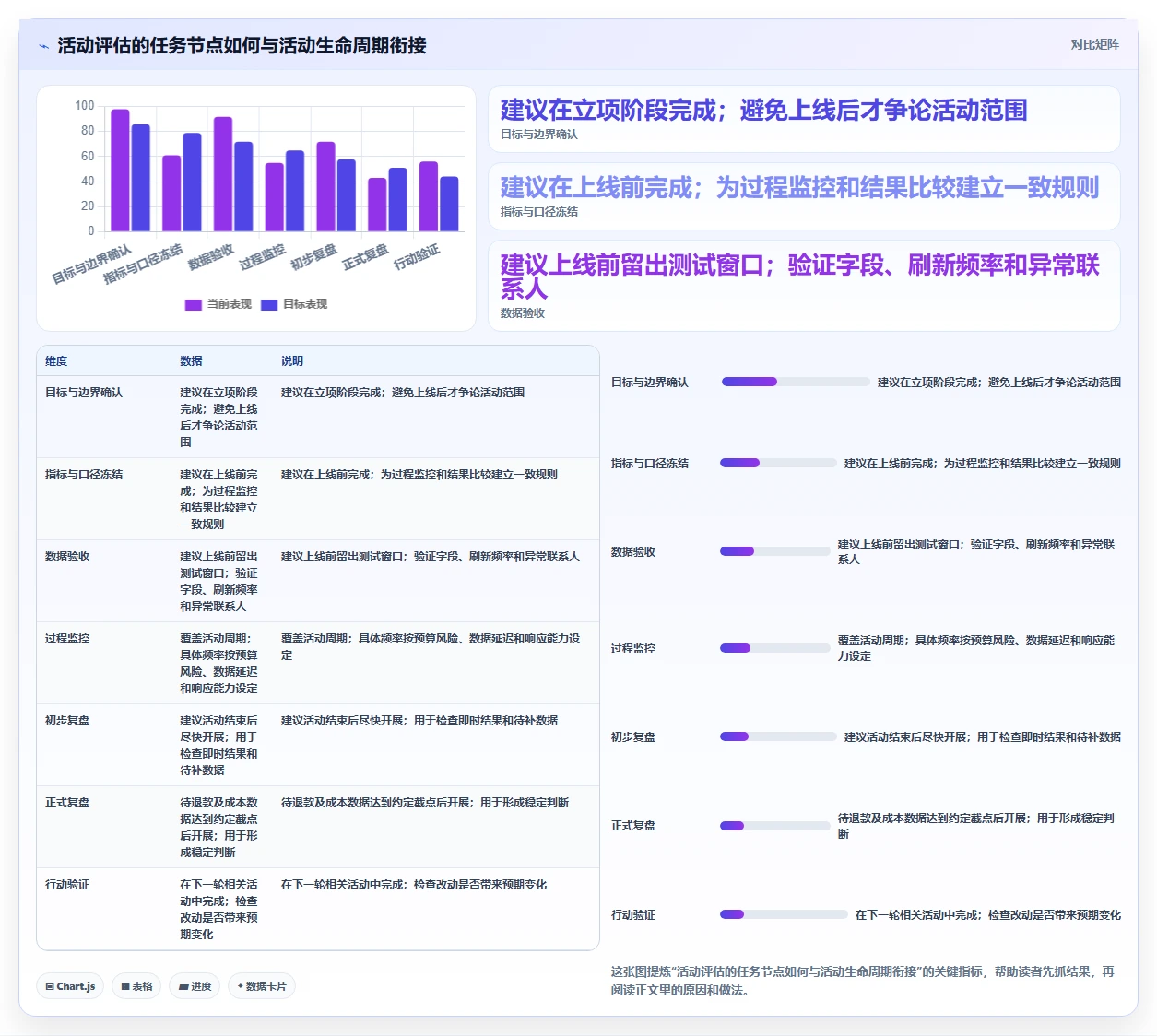Click the Chart.js tag button
The width and height of the screenshot is (1157, 1036).
(70, 986)
